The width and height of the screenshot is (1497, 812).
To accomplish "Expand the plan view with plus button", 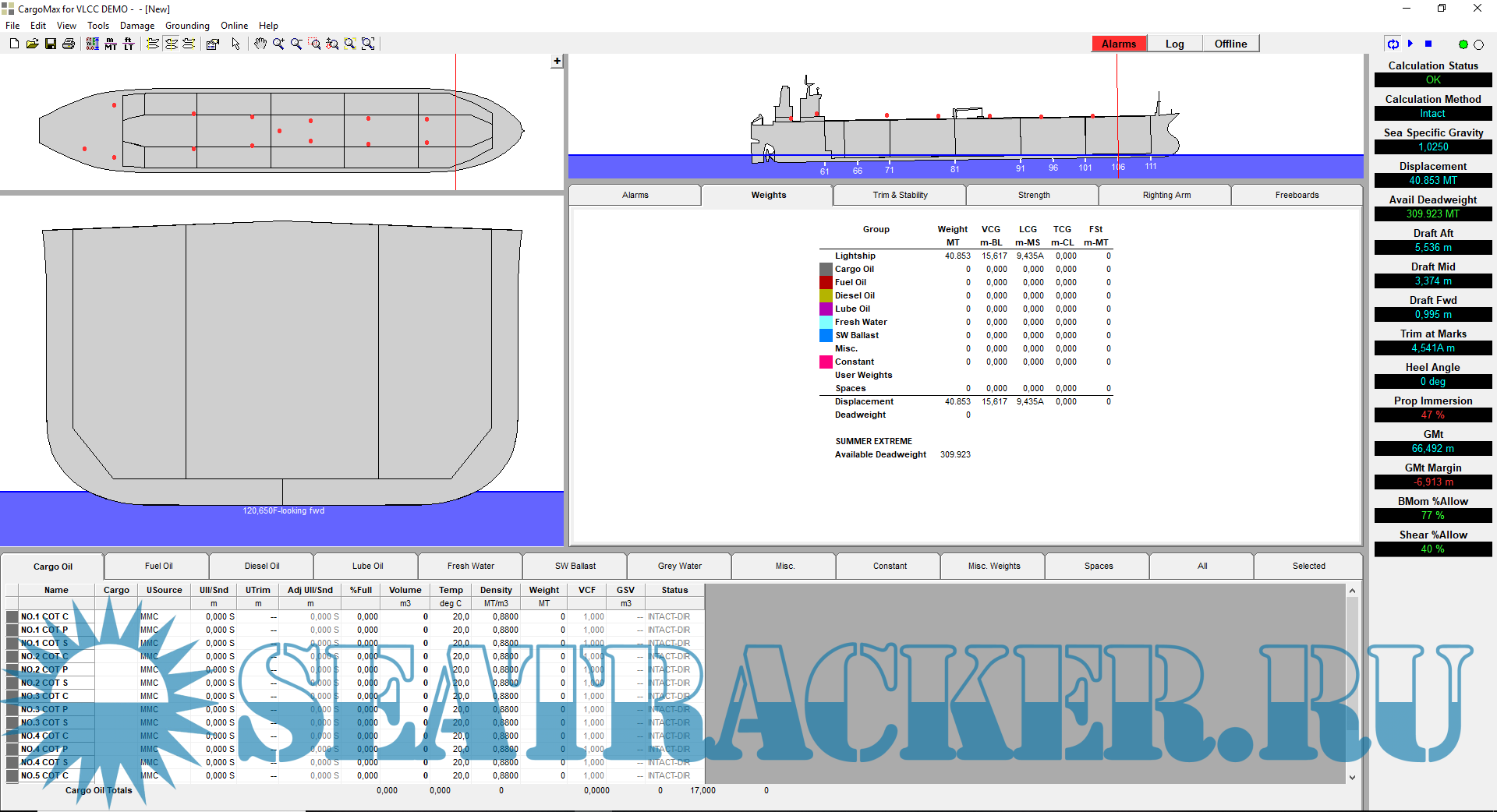I will point(557,61).
